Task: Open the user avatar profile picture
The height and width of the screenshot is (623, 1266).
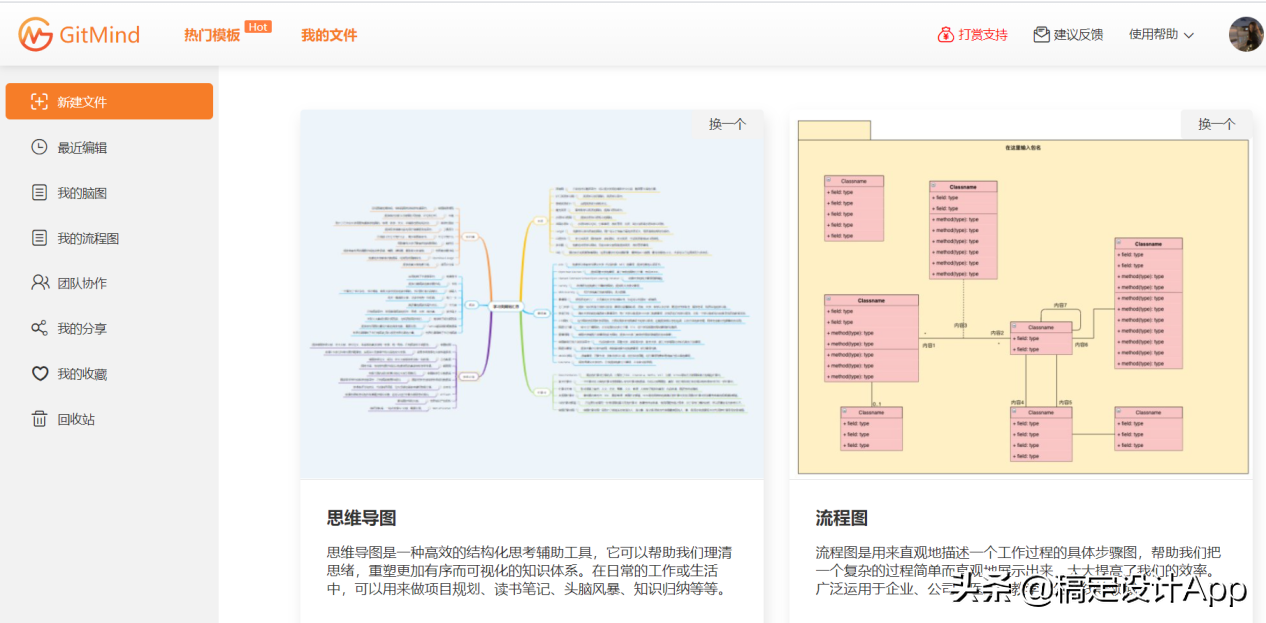Action: [x=1246, y=35]
